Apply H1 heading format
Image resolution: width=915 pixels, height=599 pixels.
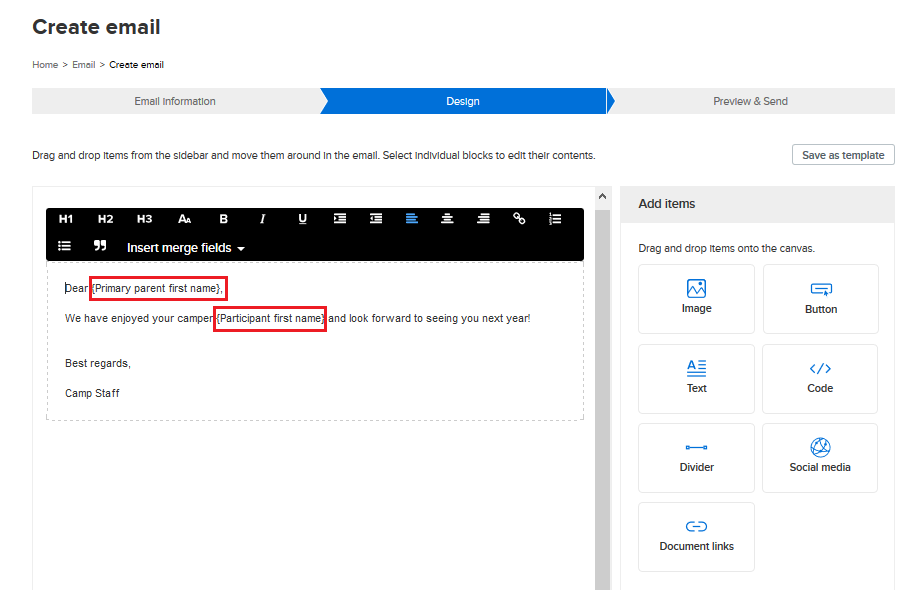pos(66,219)
